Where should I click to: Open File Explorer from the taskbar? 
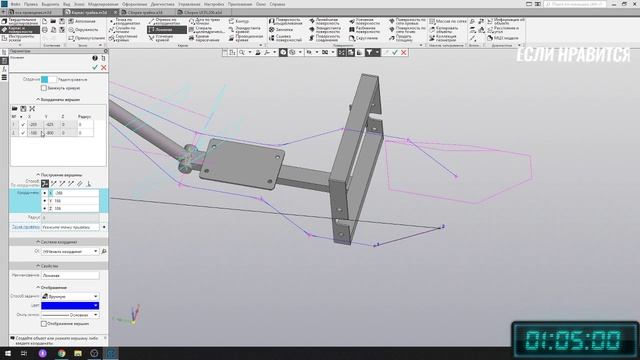(78, 353)
